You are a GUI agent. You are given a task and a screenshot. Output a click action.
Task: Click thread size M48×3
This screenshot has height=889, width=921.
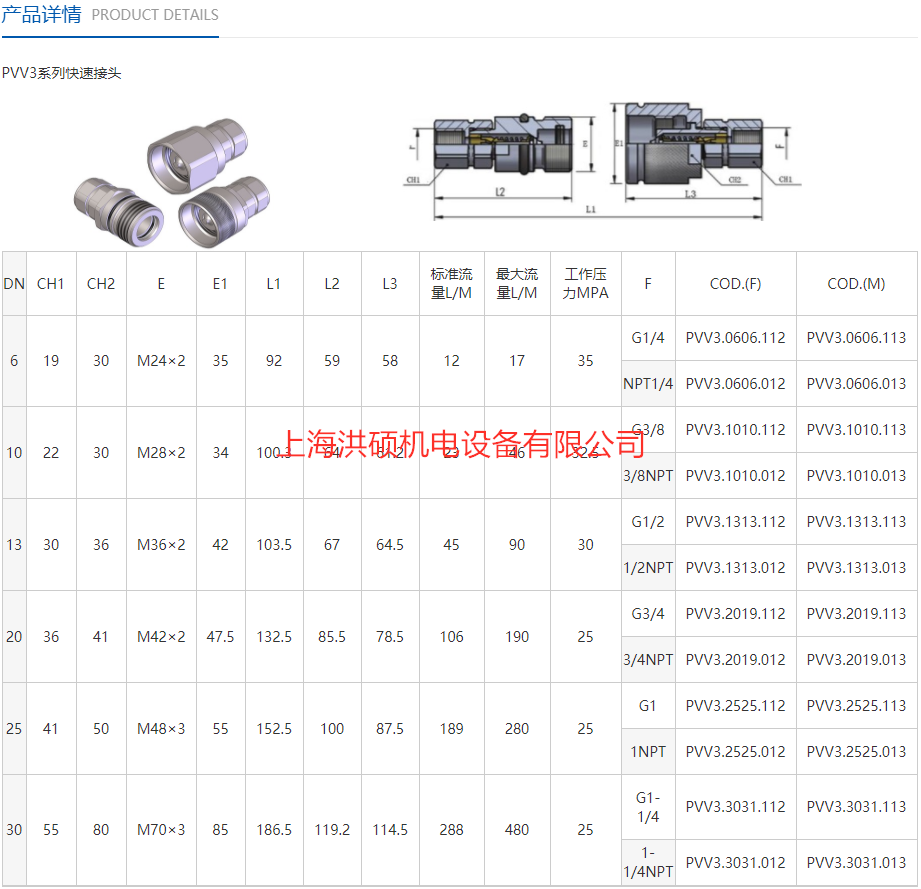click(x=161, y=729)
